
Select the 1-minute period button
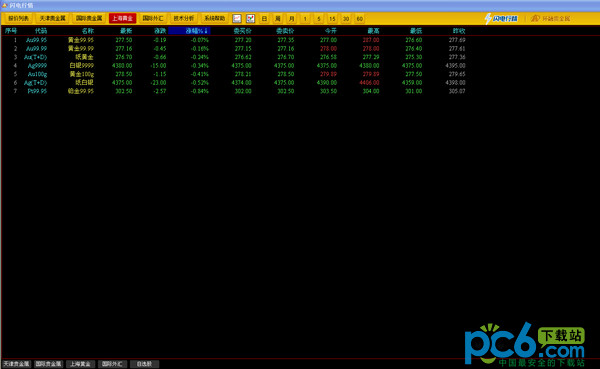click(x=305, y=18)
